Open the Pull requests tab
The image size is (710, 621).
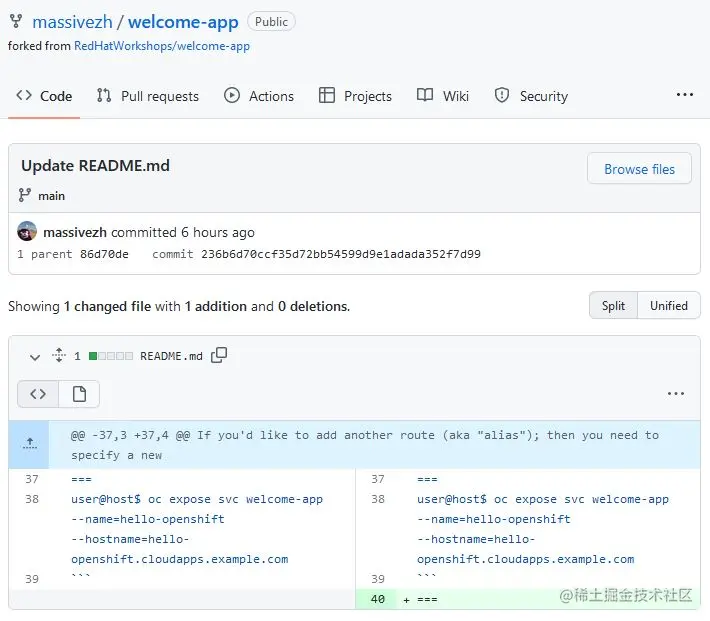(148, 96)
